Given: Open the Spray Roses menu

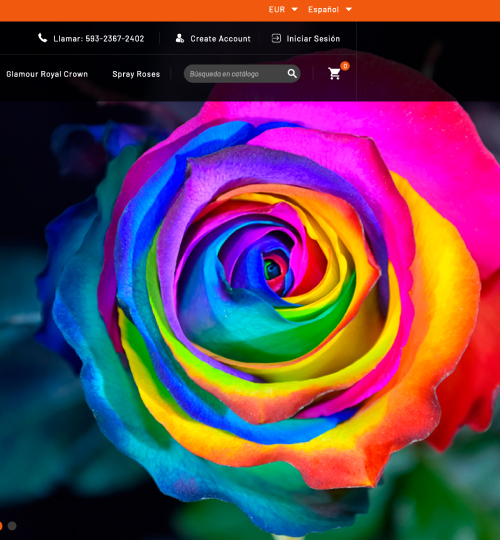Looking at the screenshot, I should [x=136, y=74].
